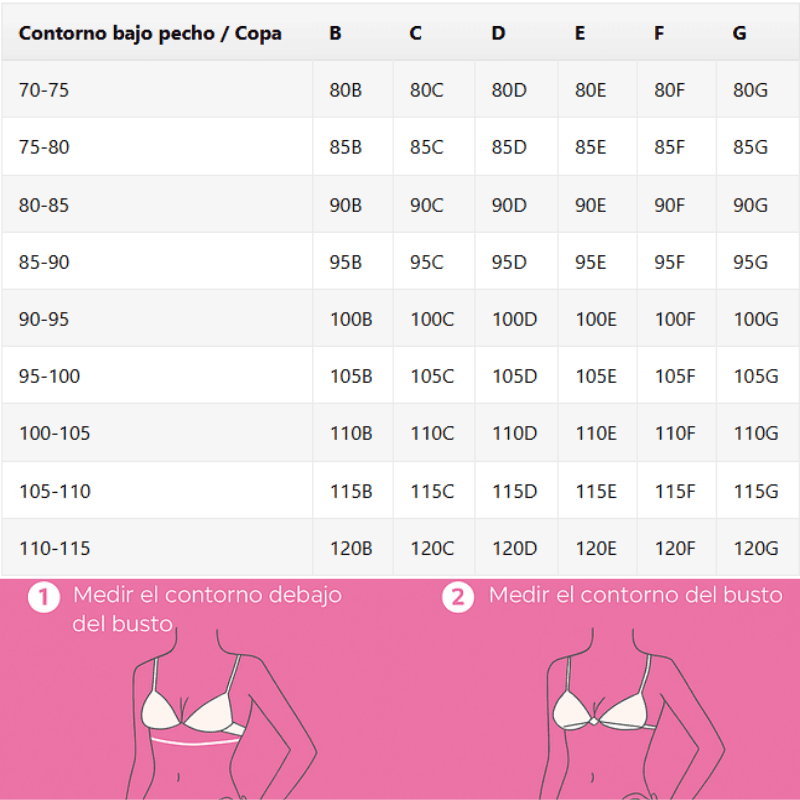Select size cell 105G
800x800 pixels.
pos(756,377)
